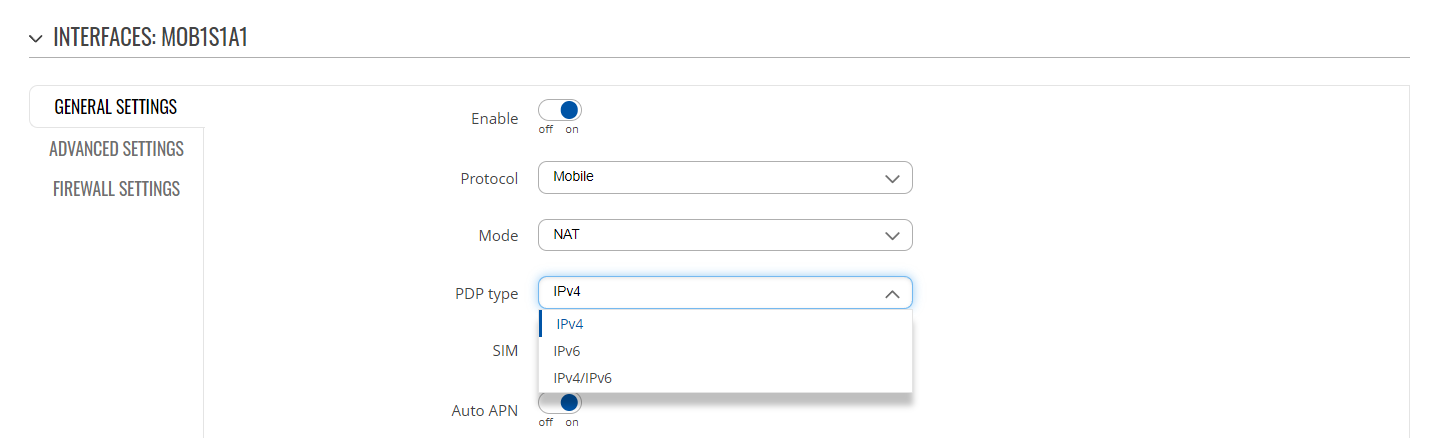Click the Mode dropdown chevron arrow
Screen dimensions: 1441x438
tap(892, 236)
